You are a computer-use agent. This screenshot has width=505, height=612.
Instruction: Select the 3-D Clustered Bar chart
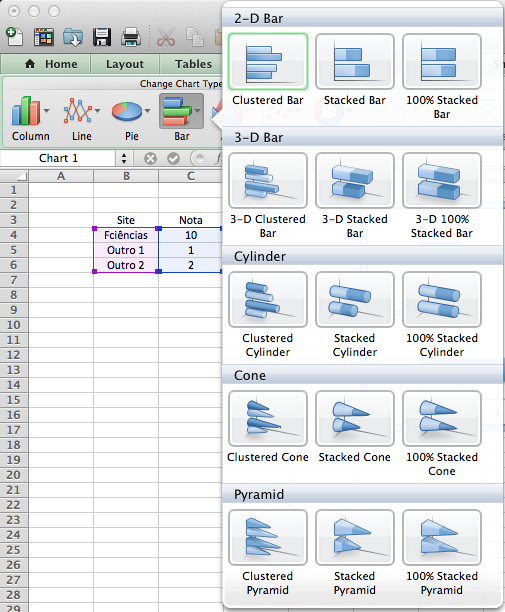point(268,180)
